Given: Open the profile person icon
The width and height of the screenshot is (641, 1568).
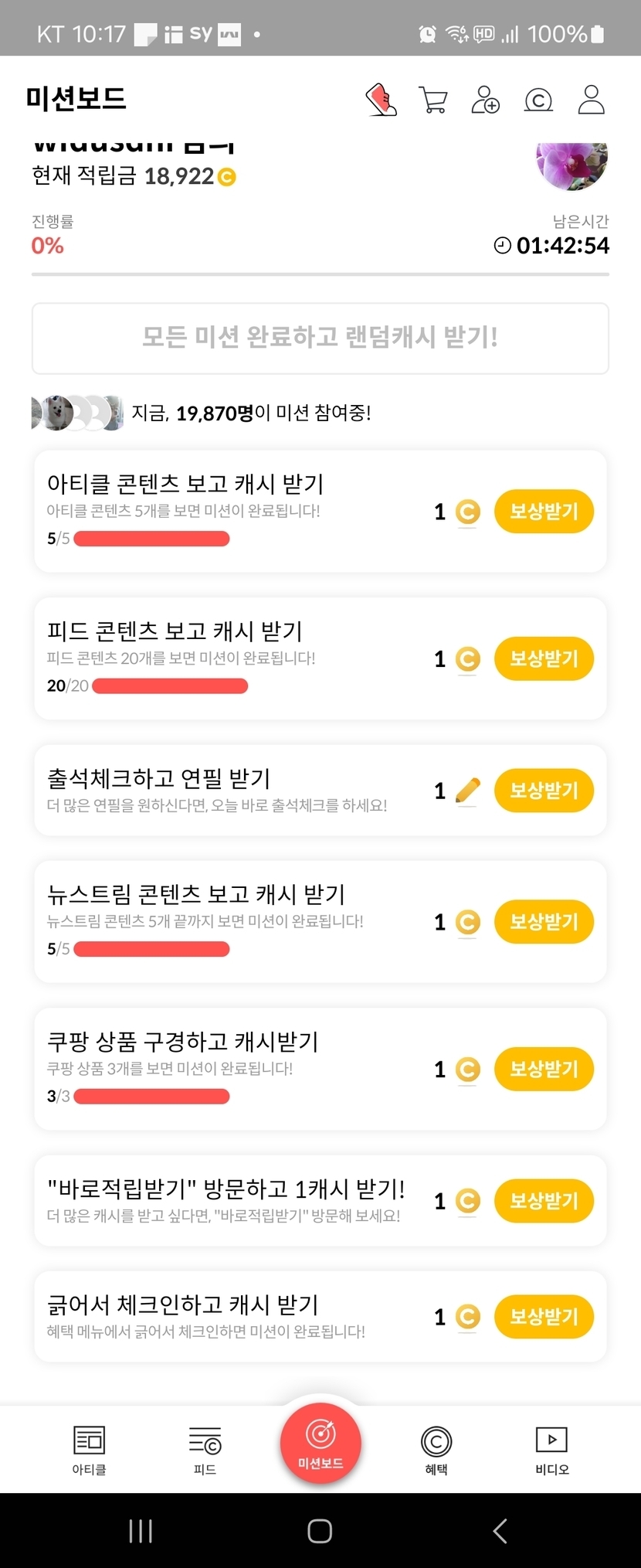Looking at the screenshot, I should pos(591,100).
